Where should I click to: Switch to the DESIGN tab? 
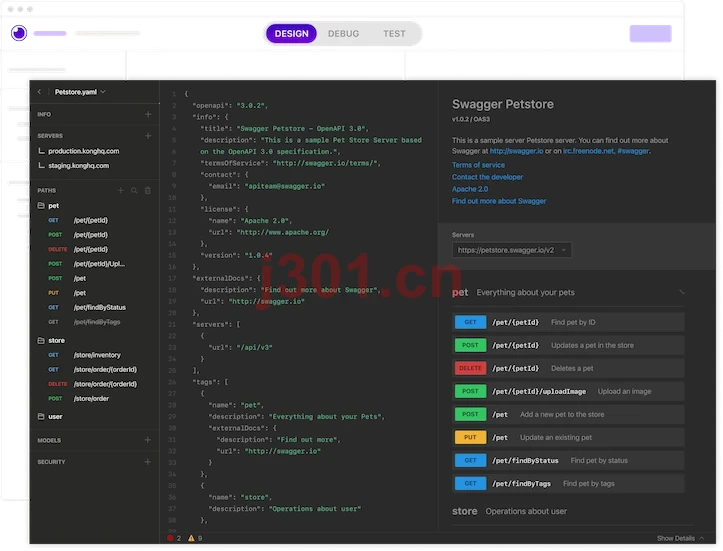291,34
